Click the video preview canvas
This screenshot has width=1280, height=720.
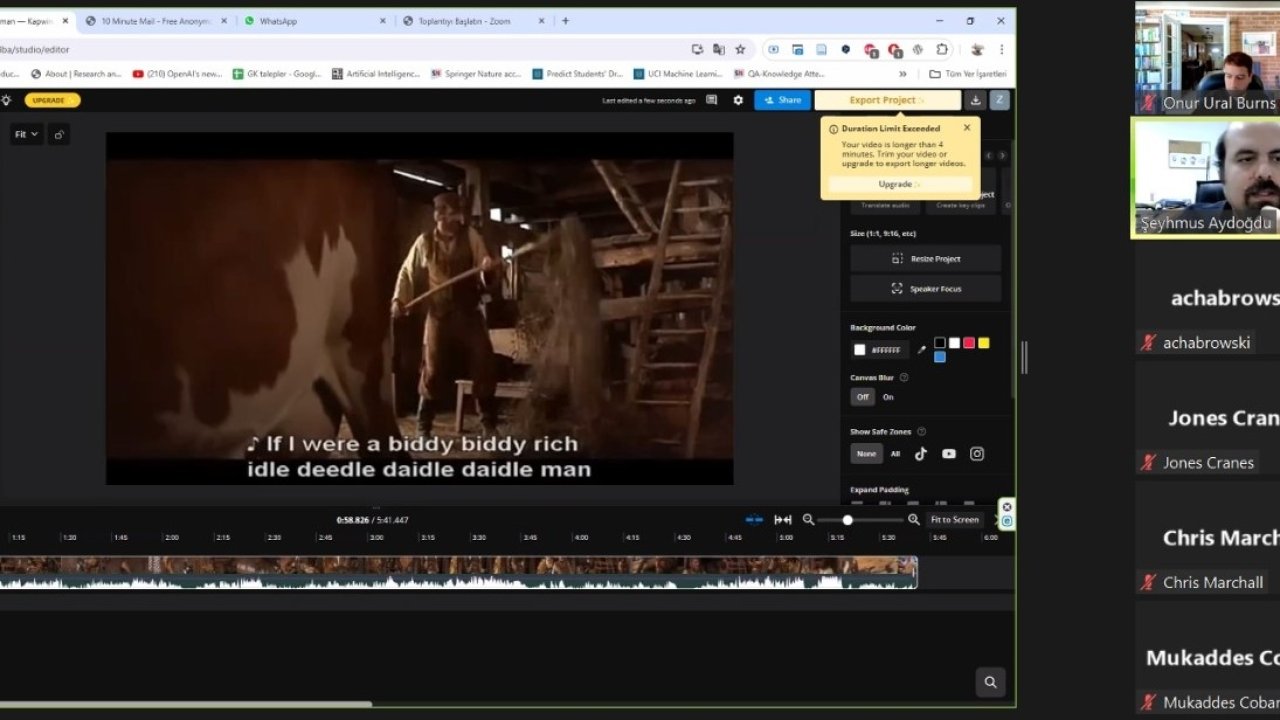[x=420, y=308]
